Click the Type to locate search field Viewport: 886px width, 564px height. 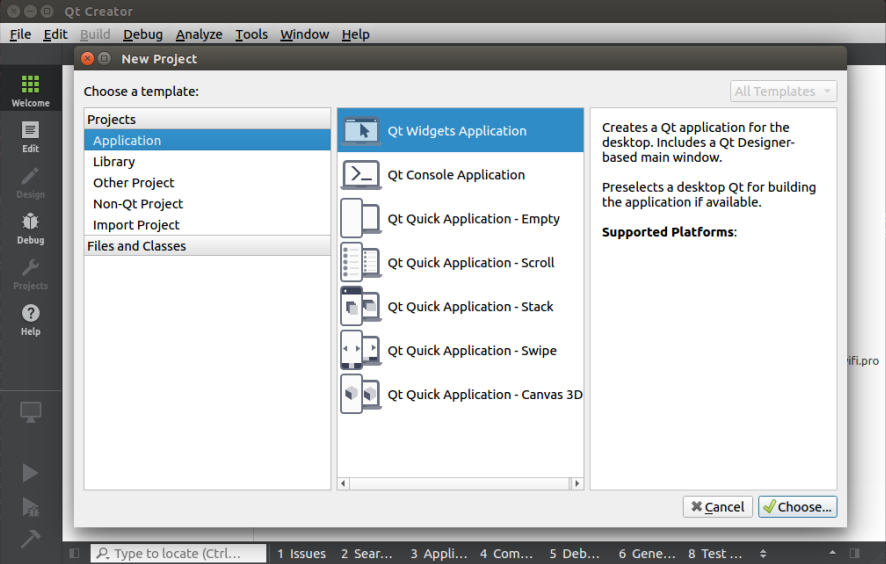coord(178,554)
